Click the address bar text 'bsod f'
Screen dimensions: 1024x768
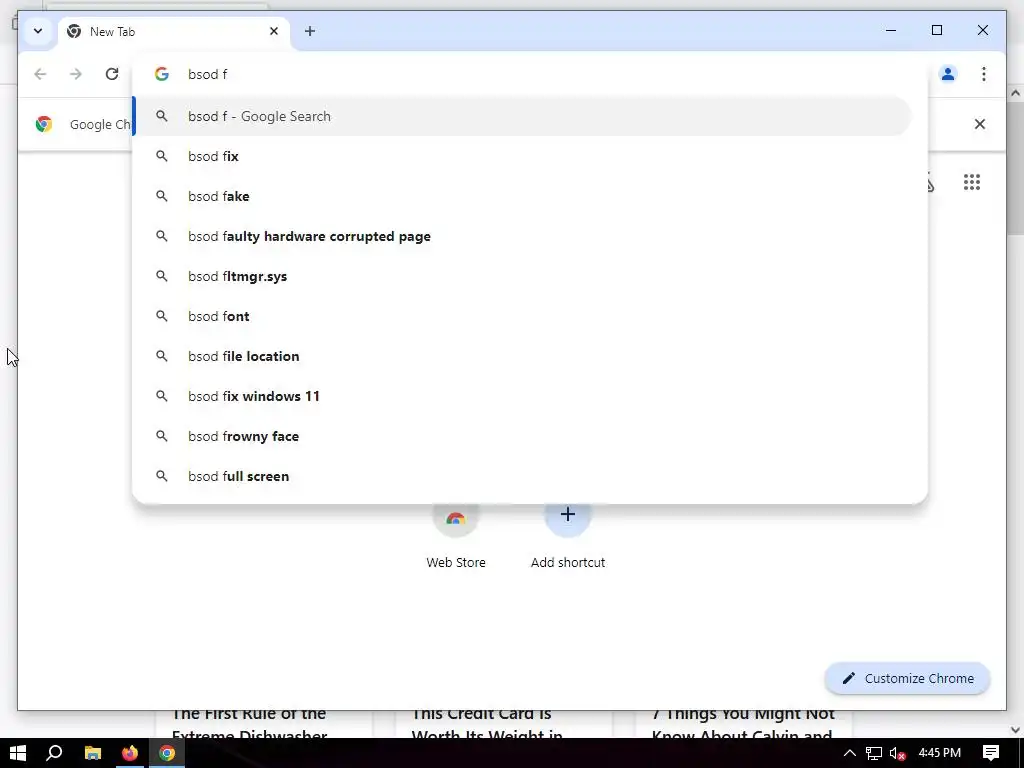tap(208, 74)
